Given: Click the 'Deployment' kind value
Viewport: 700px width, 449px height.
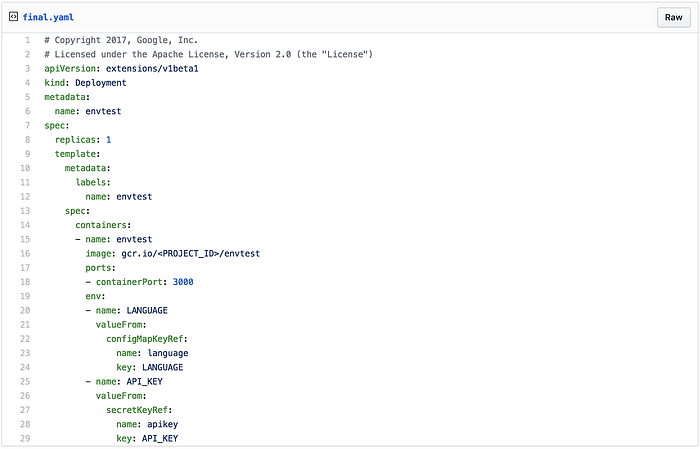Looking at the screenshot, I should 101,83.
